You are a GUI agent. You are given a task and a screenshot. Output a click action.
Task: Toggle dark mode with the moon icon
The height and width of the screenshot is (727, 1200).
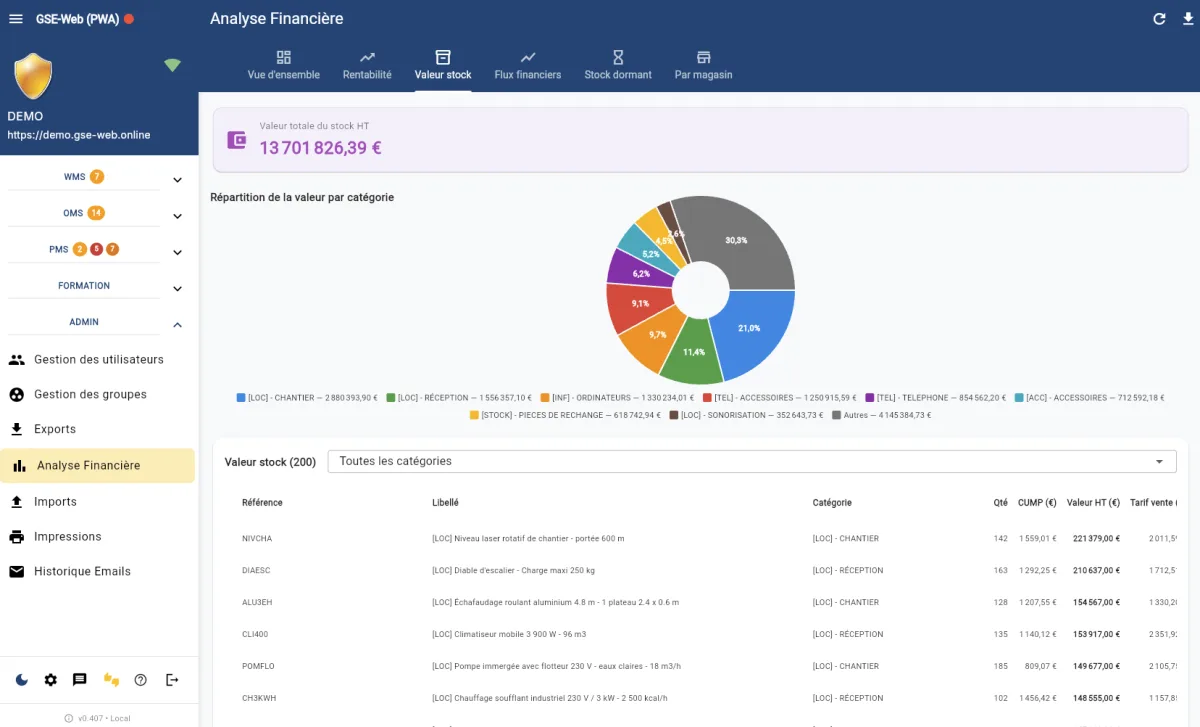point(22,680)
